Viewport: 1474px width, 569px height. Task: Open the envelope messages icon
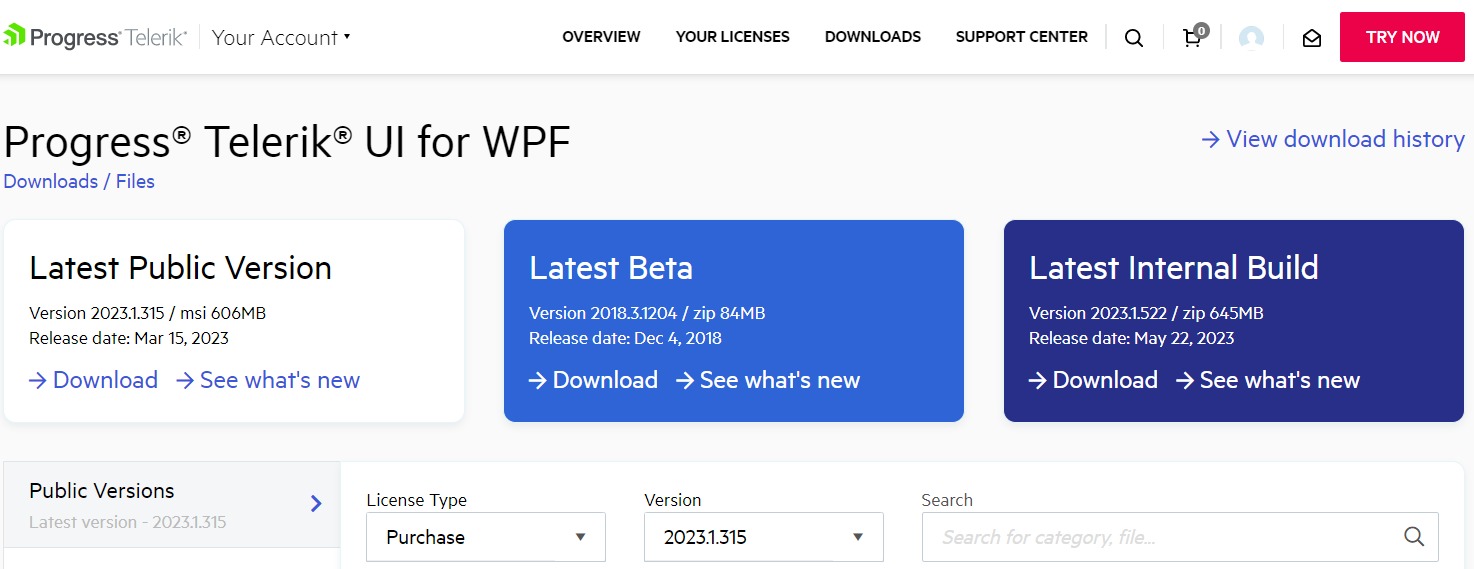(1312, 38)
